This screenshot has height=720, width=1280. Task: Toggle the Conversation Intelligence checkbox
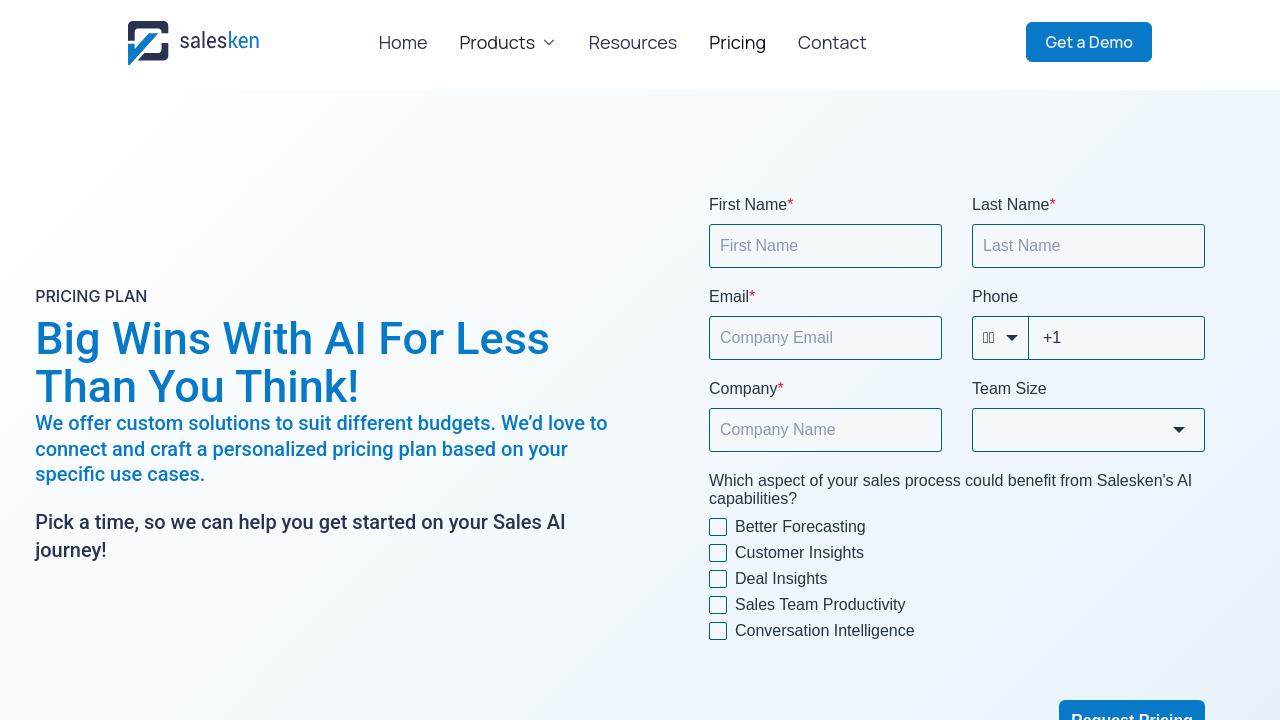[718, 631]
